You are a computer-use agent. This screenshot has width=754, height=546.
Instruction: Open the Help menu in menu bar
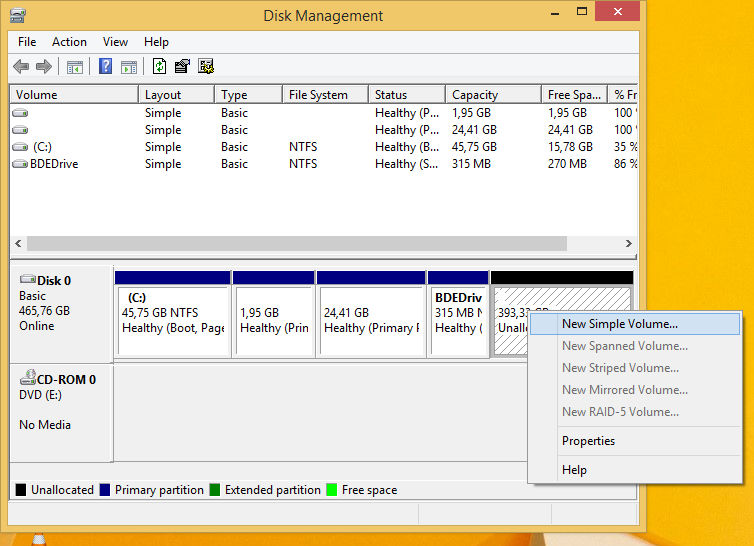point(156,42)
